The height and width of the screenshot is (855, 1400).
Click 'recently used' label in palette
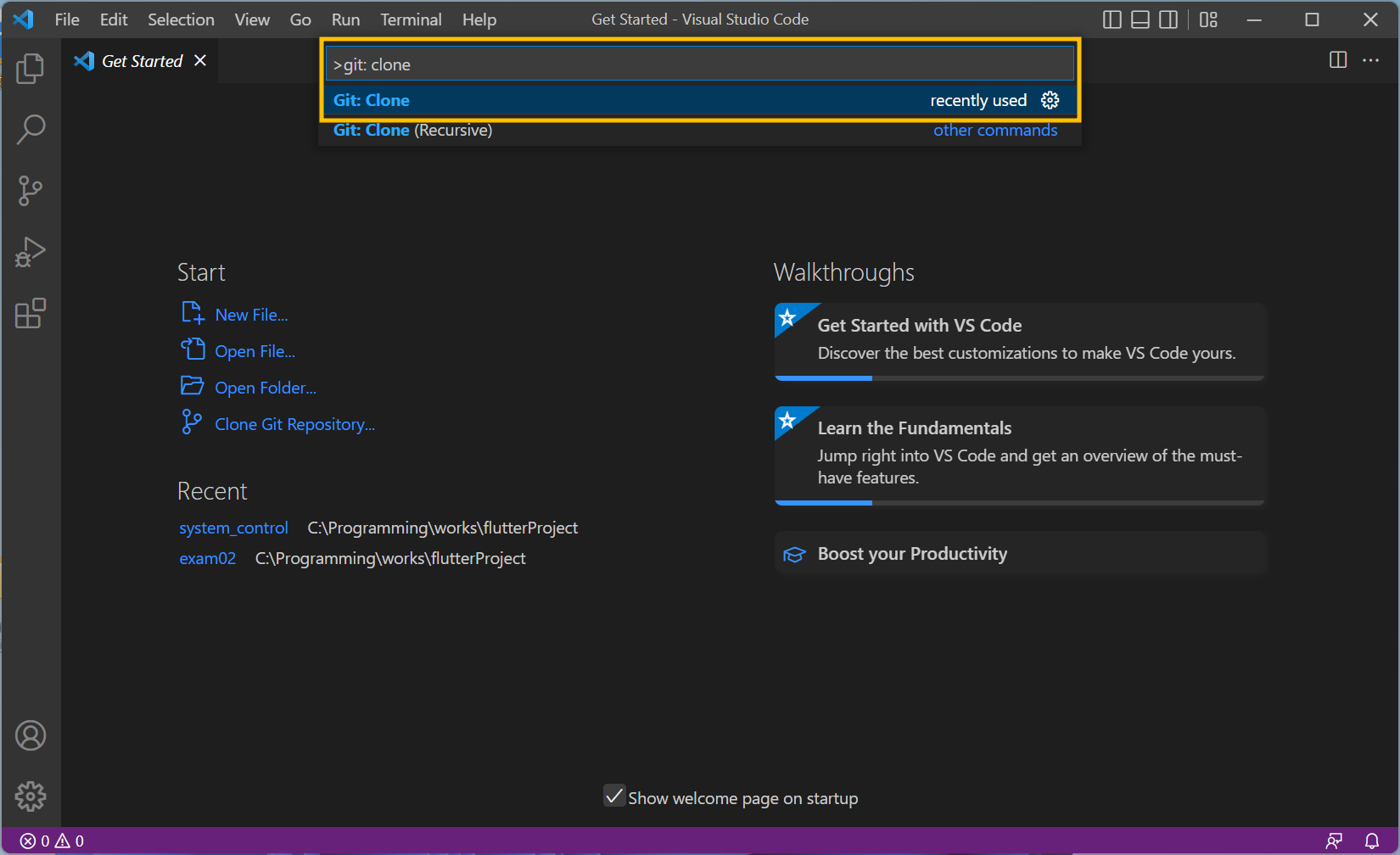[x=978, y=100]
